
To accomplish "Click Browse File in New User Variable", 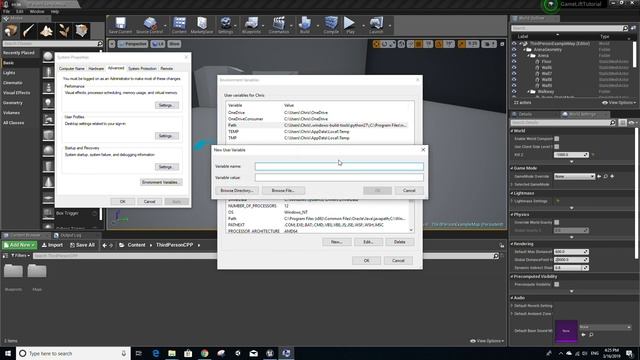I will pos(283,191).
